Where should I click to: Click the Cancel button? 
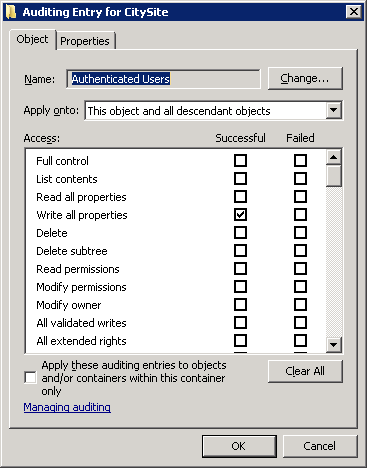tap(320, 446)
